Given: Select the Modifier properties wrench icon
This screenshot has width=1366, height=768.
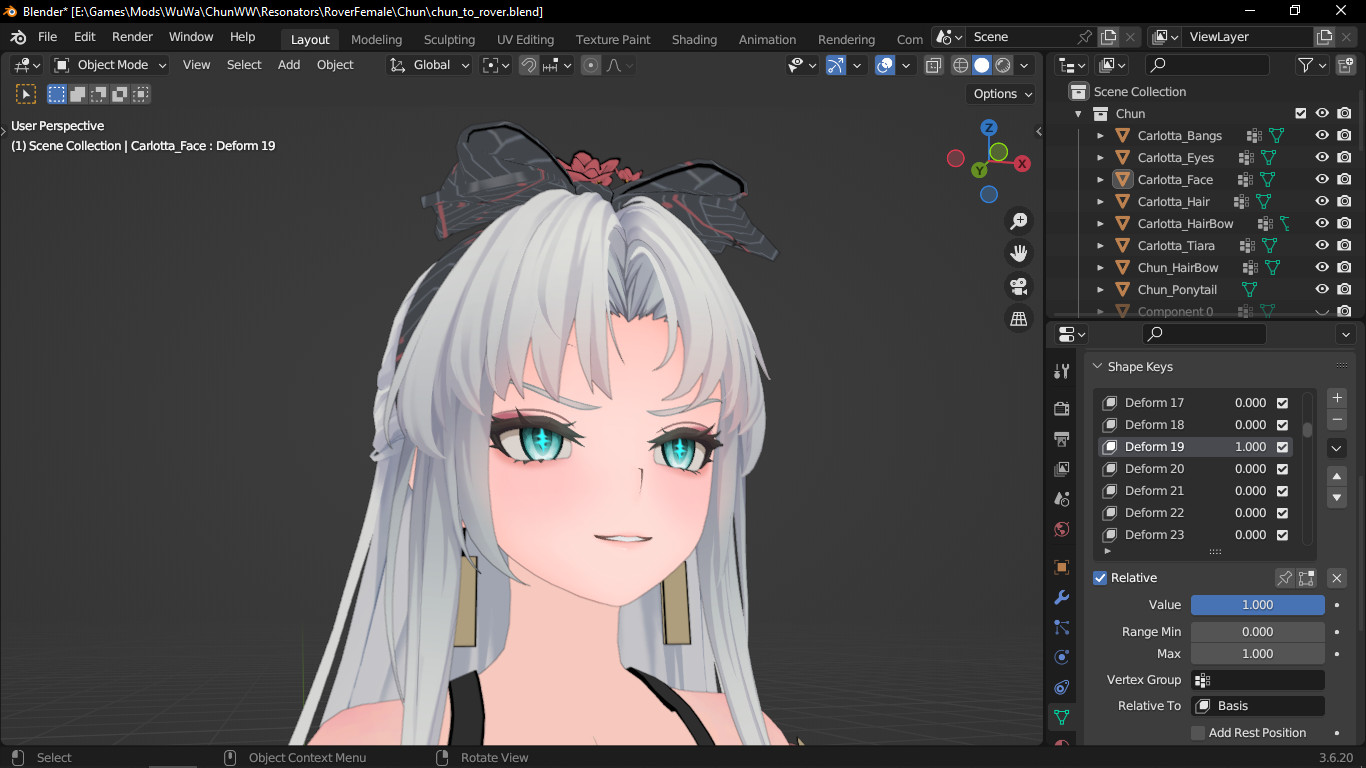Looking at the screenshot, I should [1061, 597].
